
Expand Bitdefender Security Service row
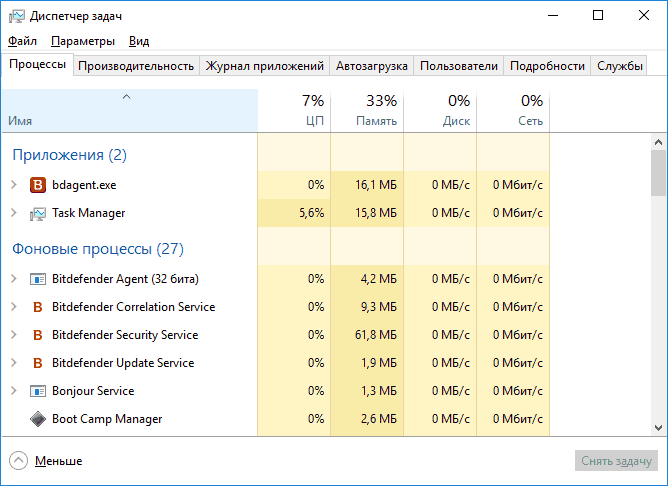pyautogui.click(x=14, y=335)
